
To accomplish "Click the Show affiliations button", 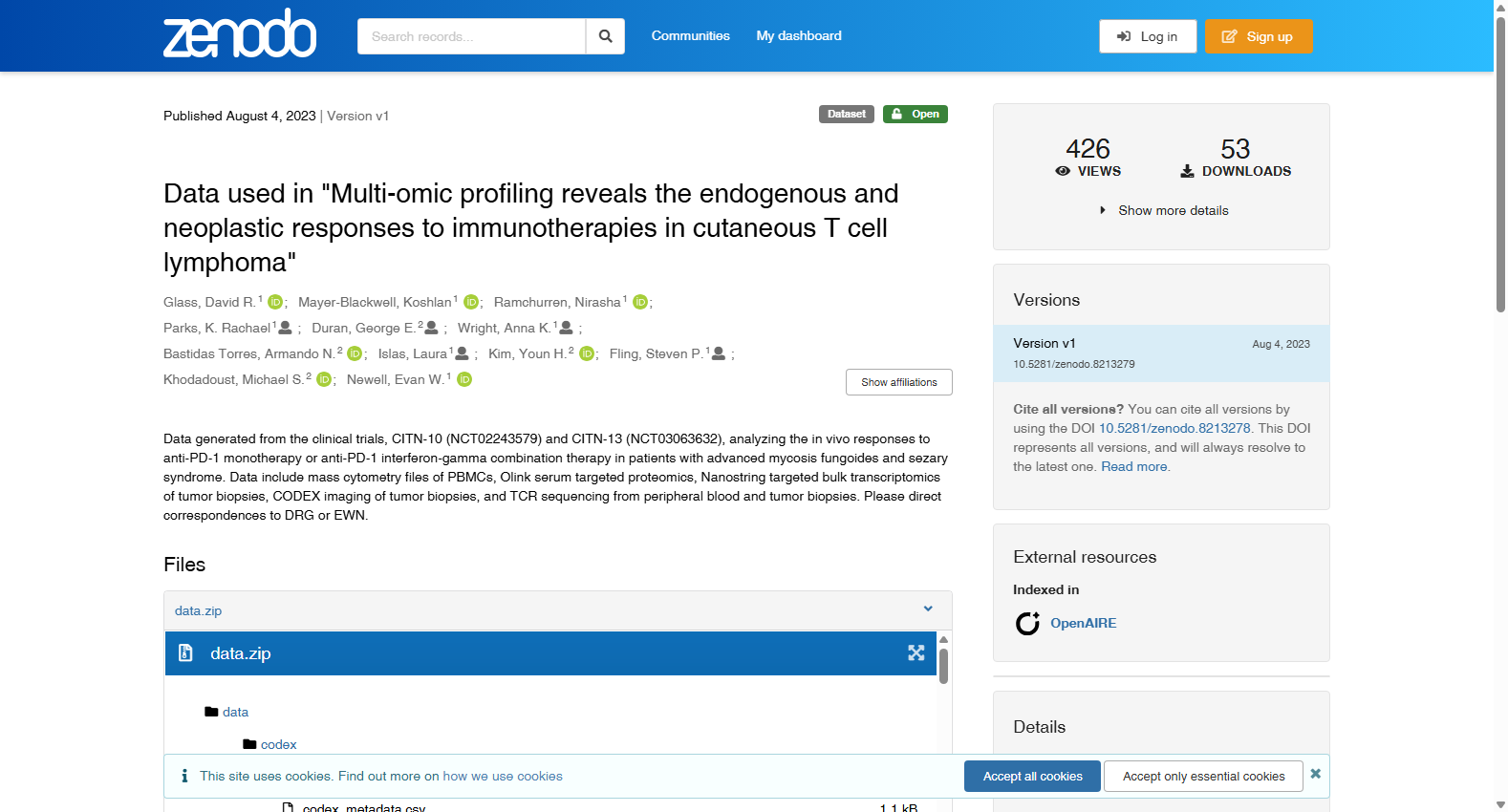I will 899,382.
